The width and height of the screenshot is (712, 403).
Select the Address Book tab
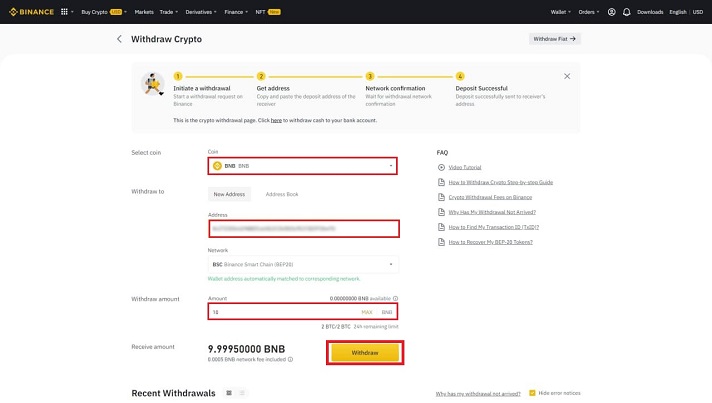tap(282, 194)
